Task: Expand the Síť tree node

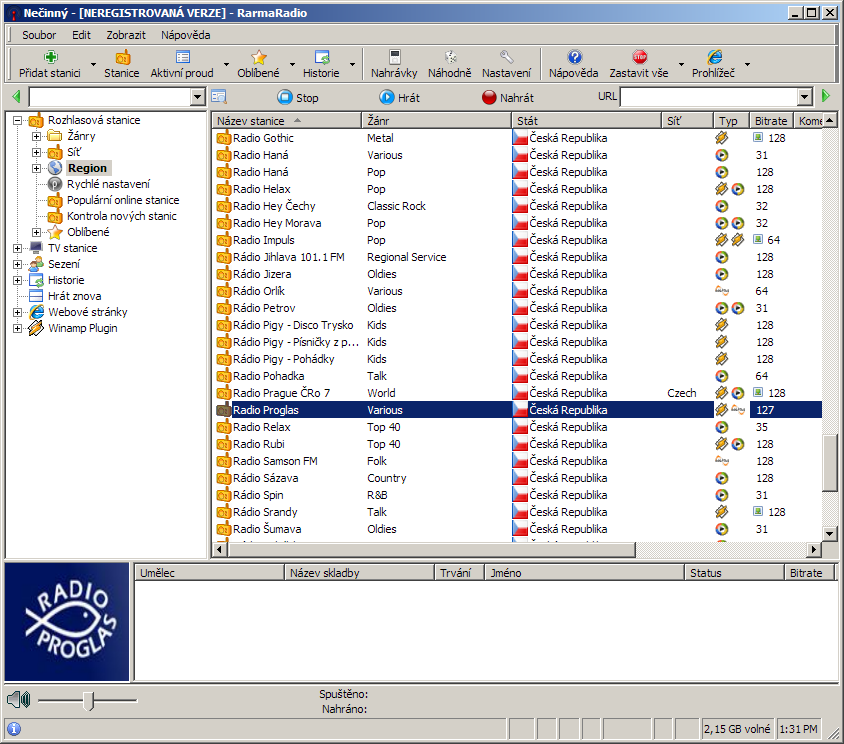Action: point(36,152)
